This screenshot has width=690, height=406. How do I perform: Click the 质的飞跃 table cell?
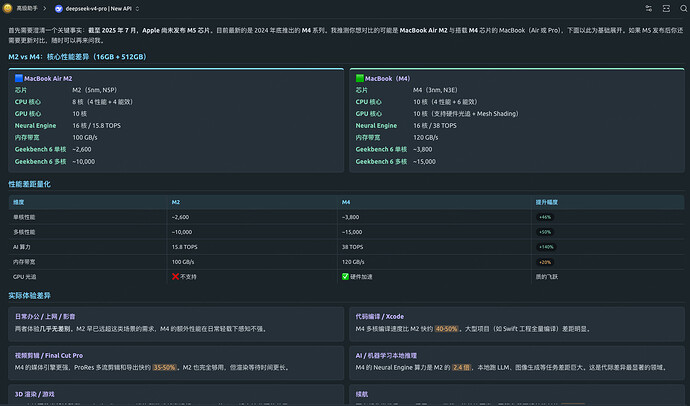pos(547,277)
